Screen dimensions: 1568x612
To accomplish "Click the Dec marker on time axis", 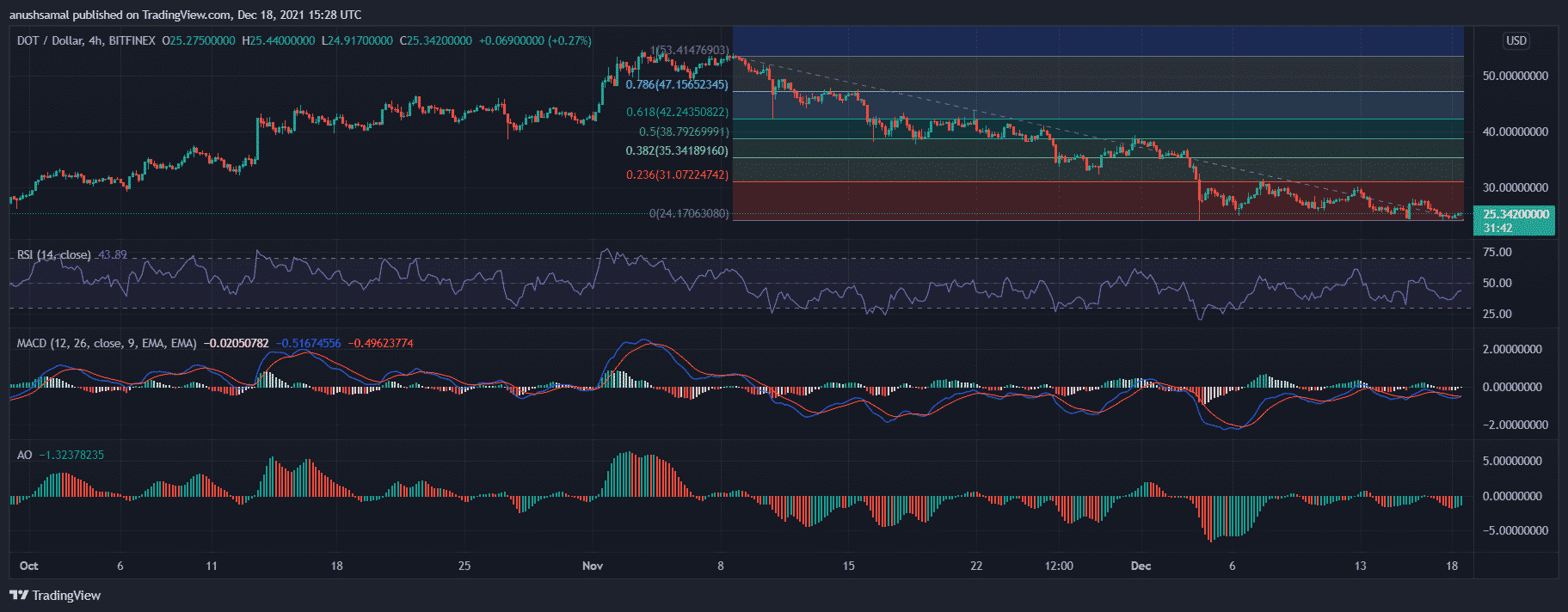I will pos(1141,566).
